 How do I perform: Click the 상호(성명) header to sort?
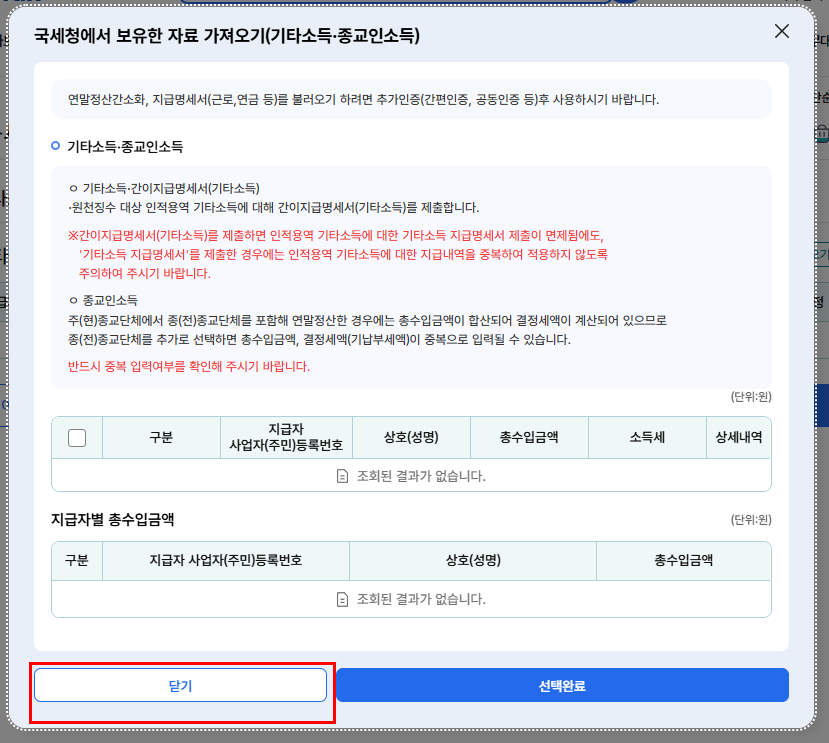(x=411, y=437)
